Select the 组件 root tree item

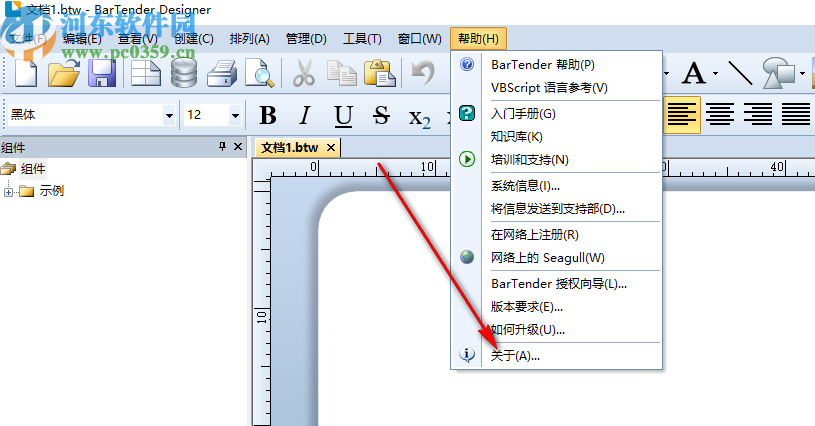point(33,169)
